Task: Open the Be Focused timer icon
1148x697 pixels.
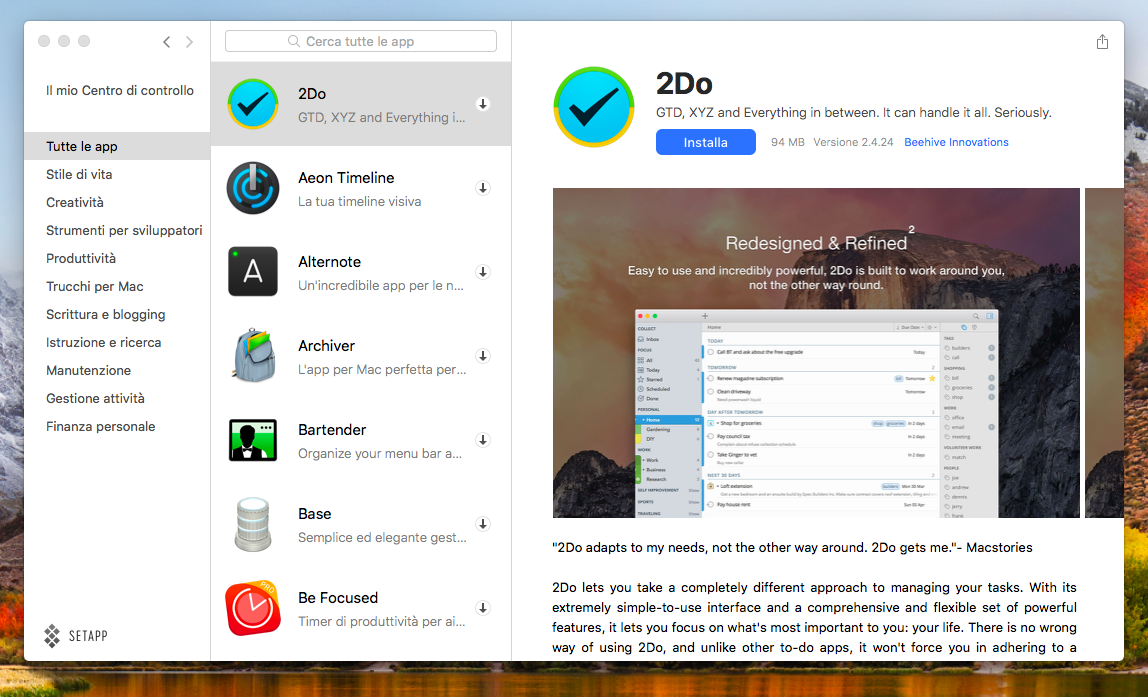Action: point(253,607)
